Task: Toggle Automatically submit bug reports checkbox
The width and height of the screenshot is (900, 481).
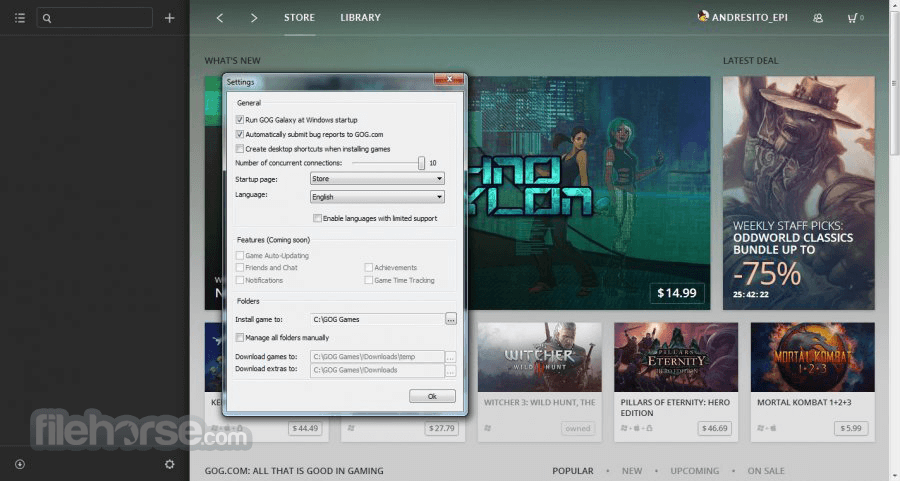Action: [239, 134]
